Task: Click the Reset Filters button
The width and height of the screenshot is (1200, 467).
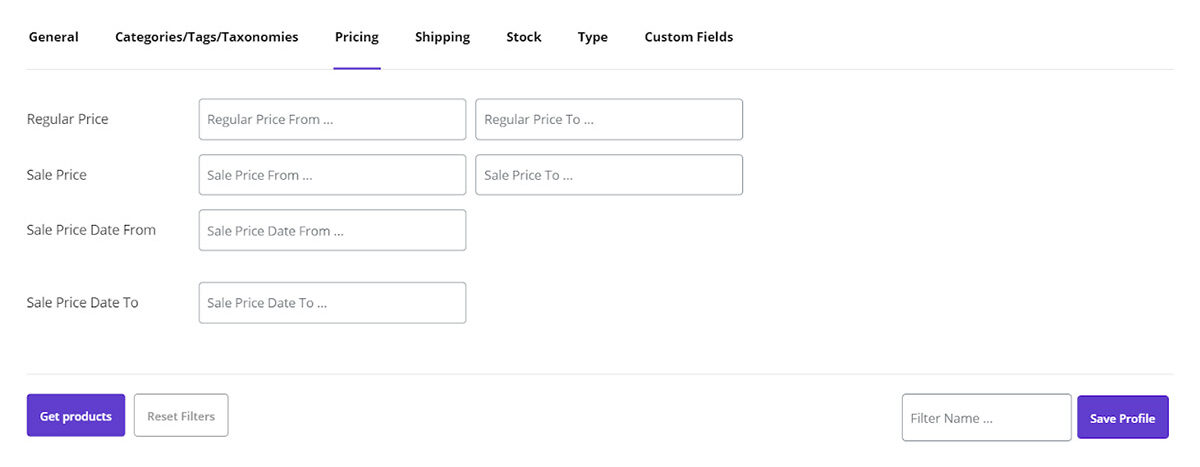Action: (x=181, y=416)
